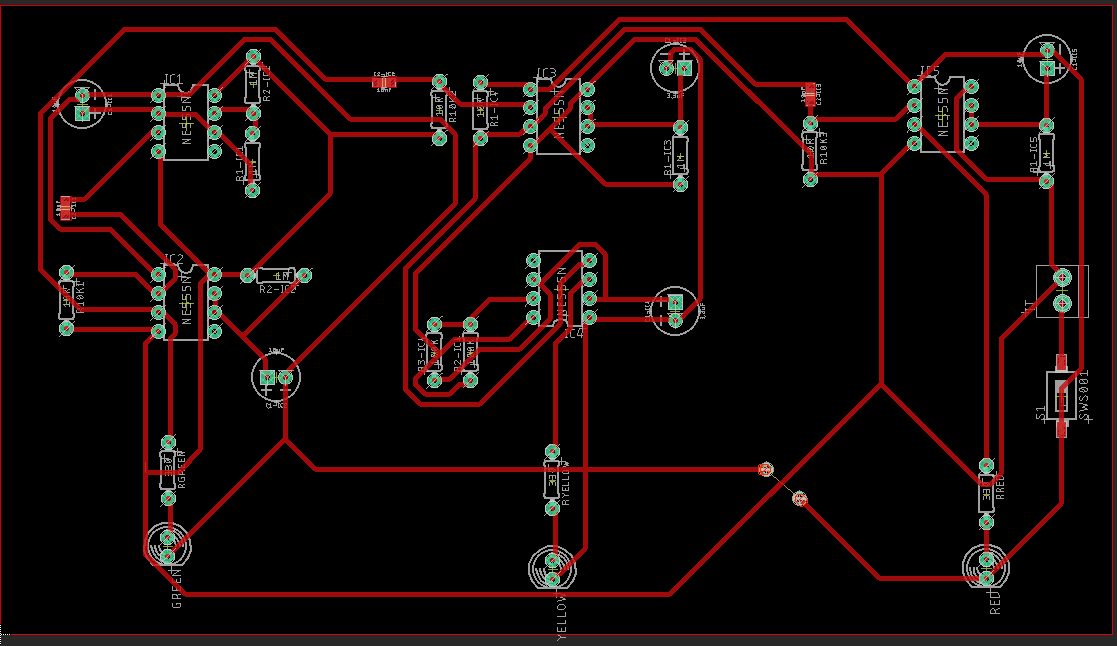
Task: Click the top pad of R10K3
Action: [810, 124]
